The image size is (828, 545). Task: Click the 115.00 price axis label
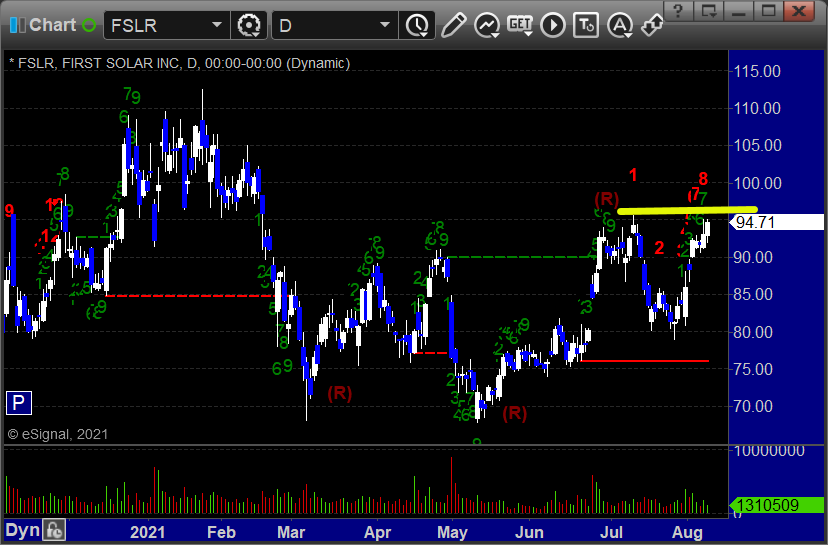tap(757, 71)
